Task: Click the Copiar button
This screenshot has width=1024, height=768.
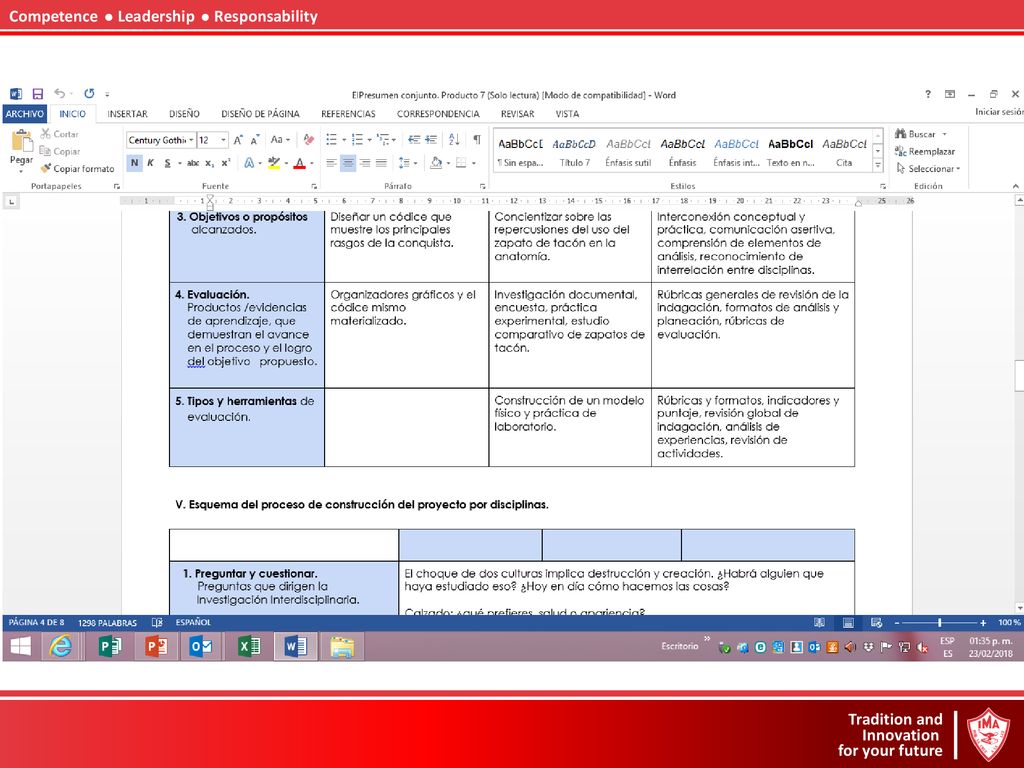Action: pyautogui.click(x=59, y=151)
